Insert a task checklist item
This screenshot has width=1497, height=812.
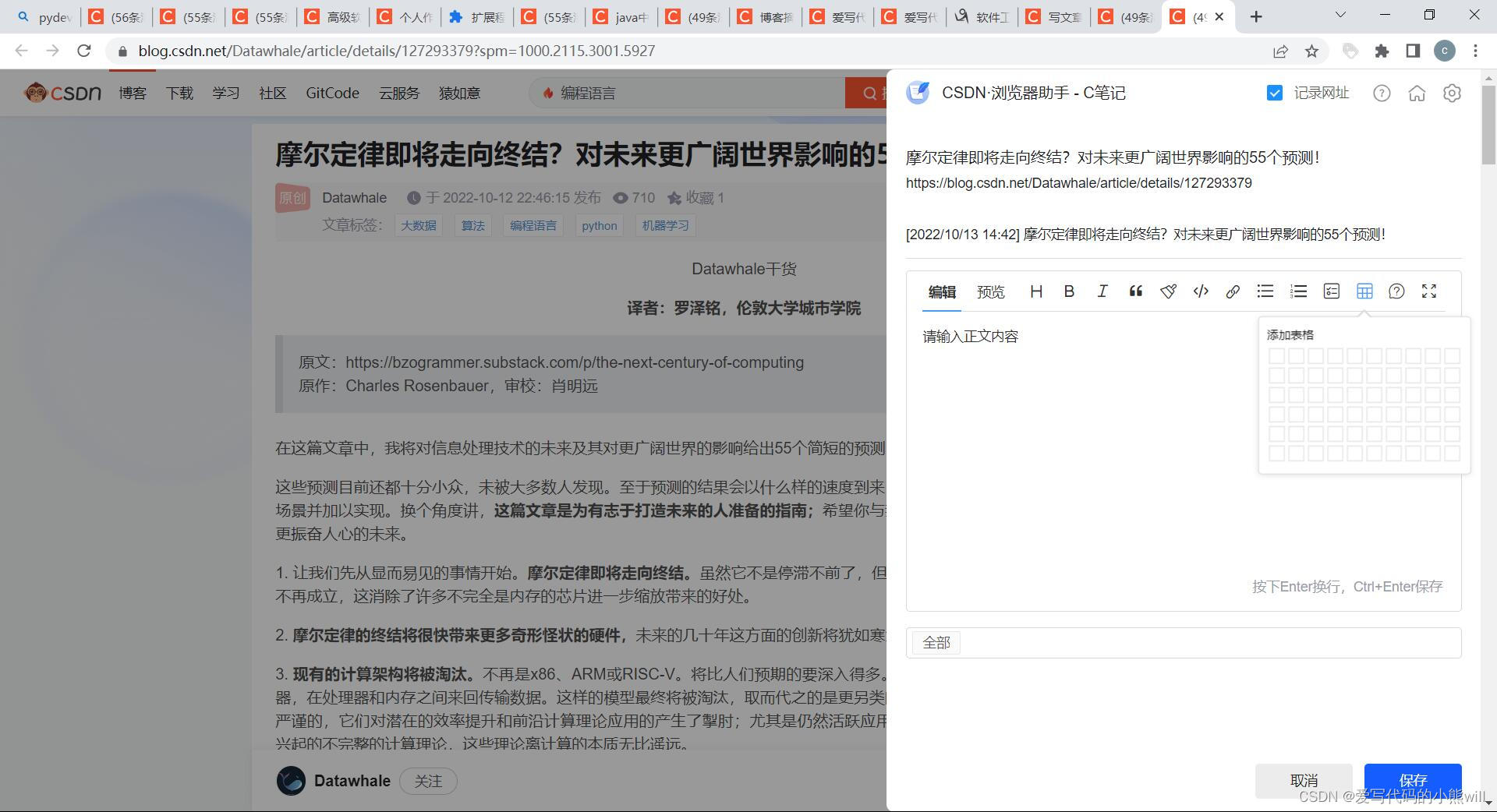(1331, 291)
